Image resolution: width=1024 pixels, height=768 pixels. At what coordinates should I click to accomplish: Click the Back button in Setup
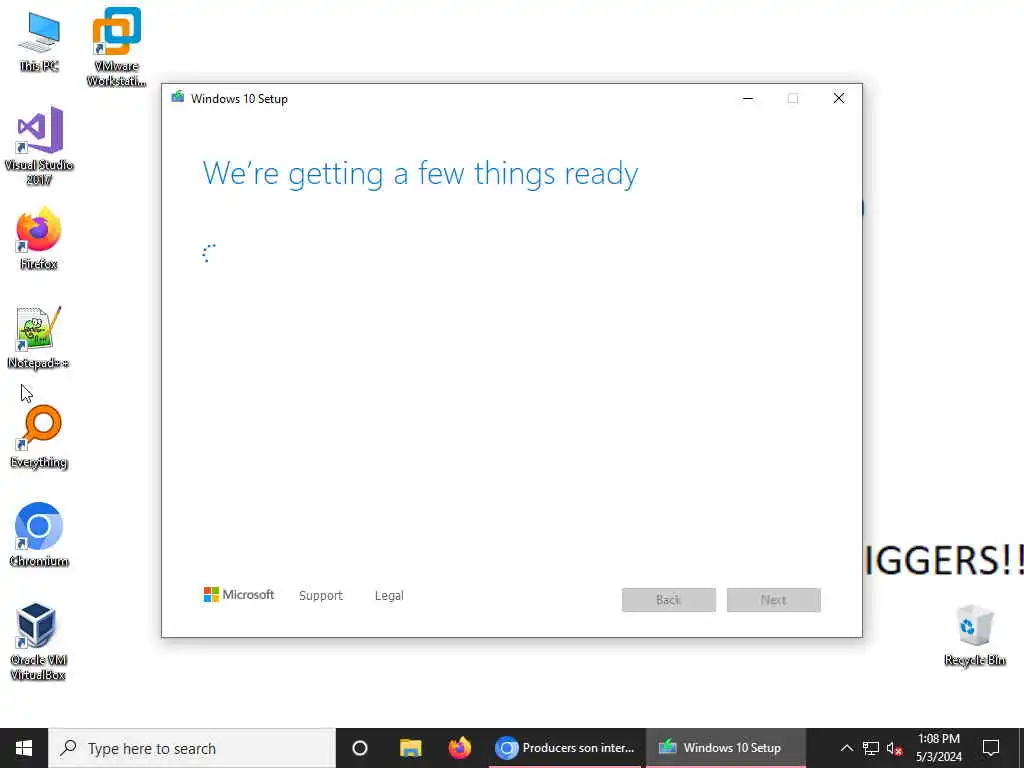669,600
